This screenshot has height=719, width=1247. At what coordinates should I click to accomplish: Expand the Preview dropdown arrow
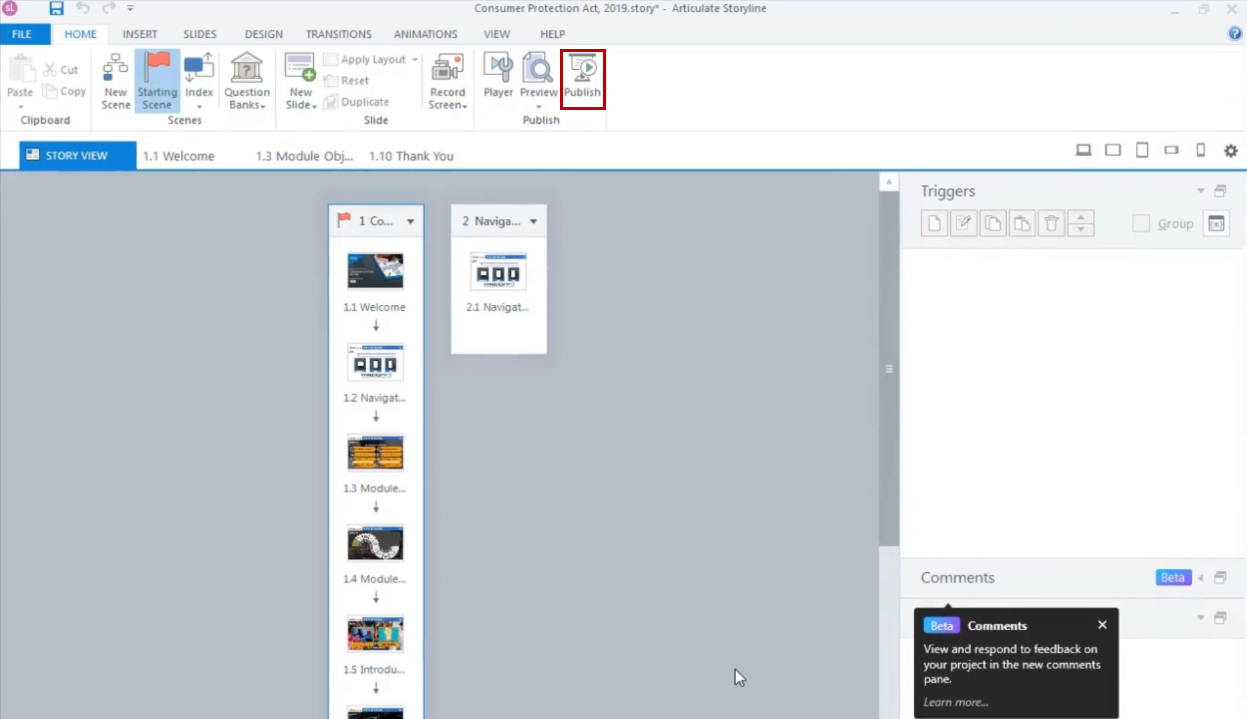(538, 106)
